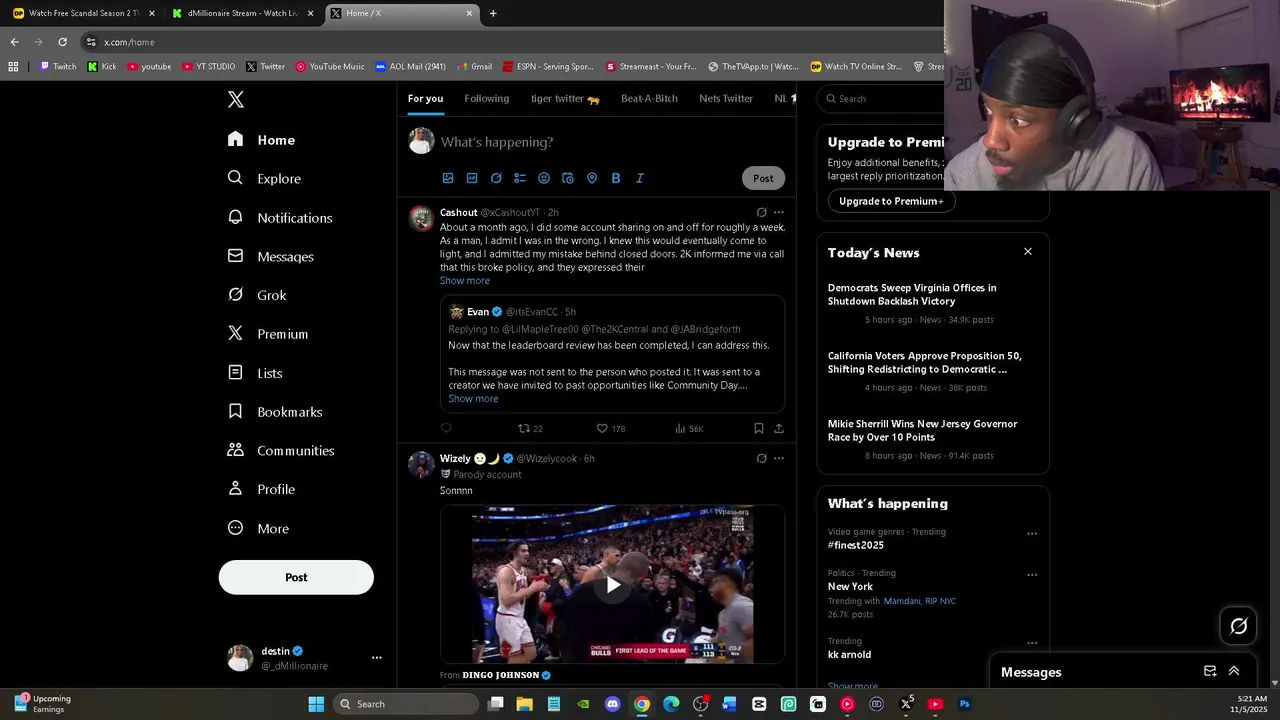Screen dimensions: 1280x720
Task: View the Cashout post analytics (56K views)
Action: (689, 428)
